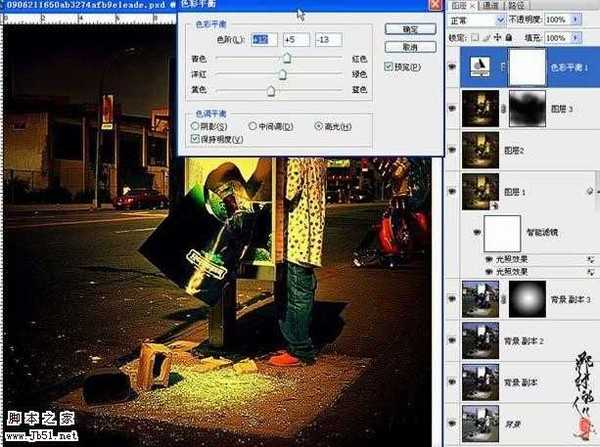Select the 阴影(S) shadows radio button
Screen dimensions: 600x447
pos(195,127)
